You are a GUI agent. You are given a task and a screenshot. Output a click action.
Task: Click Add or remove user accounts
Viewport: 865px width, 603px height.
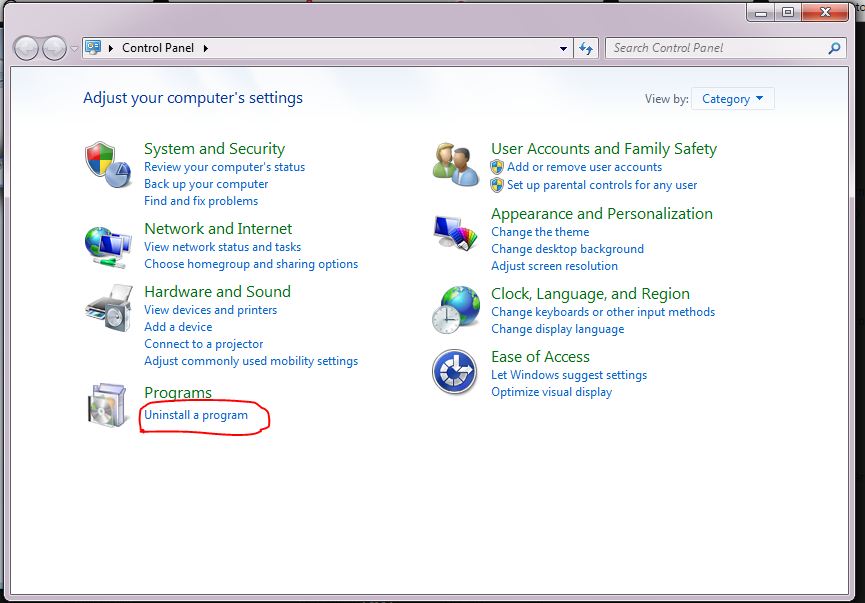[584, 167]
